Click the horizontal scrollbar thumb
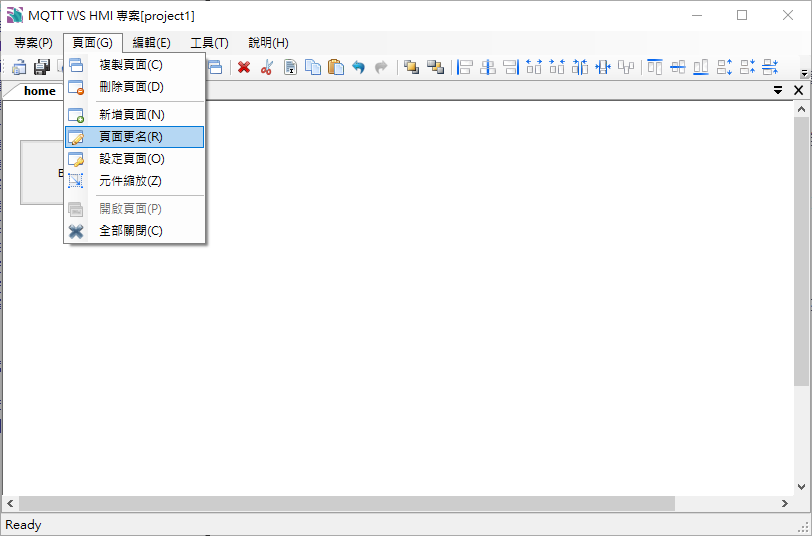Screen dimensions: 812x536 click(x=347, y=503)
